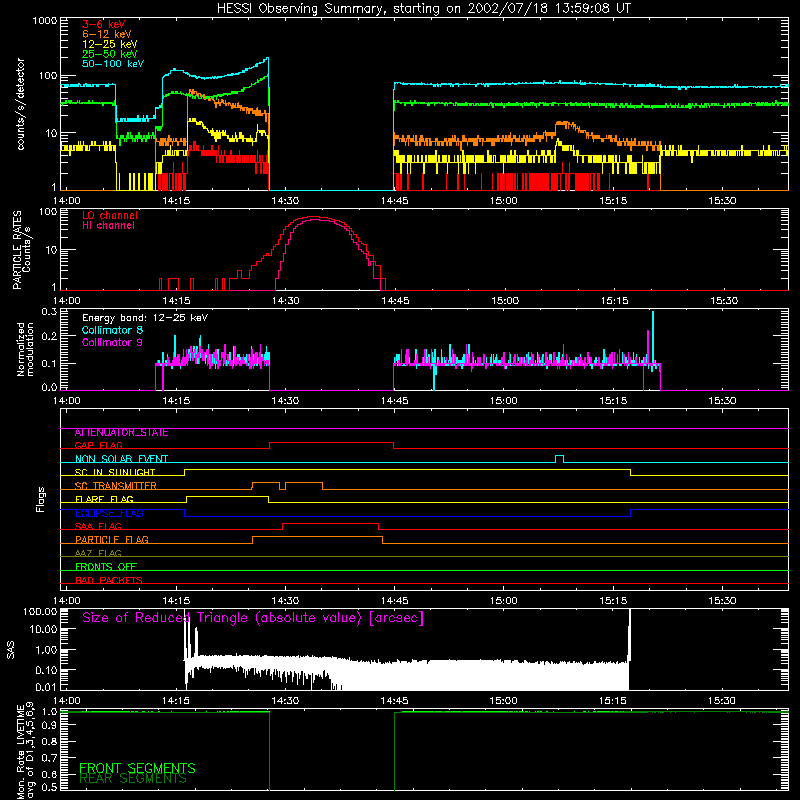
Task: Click the SAA_FLAG label
Action: pos(98,527)
